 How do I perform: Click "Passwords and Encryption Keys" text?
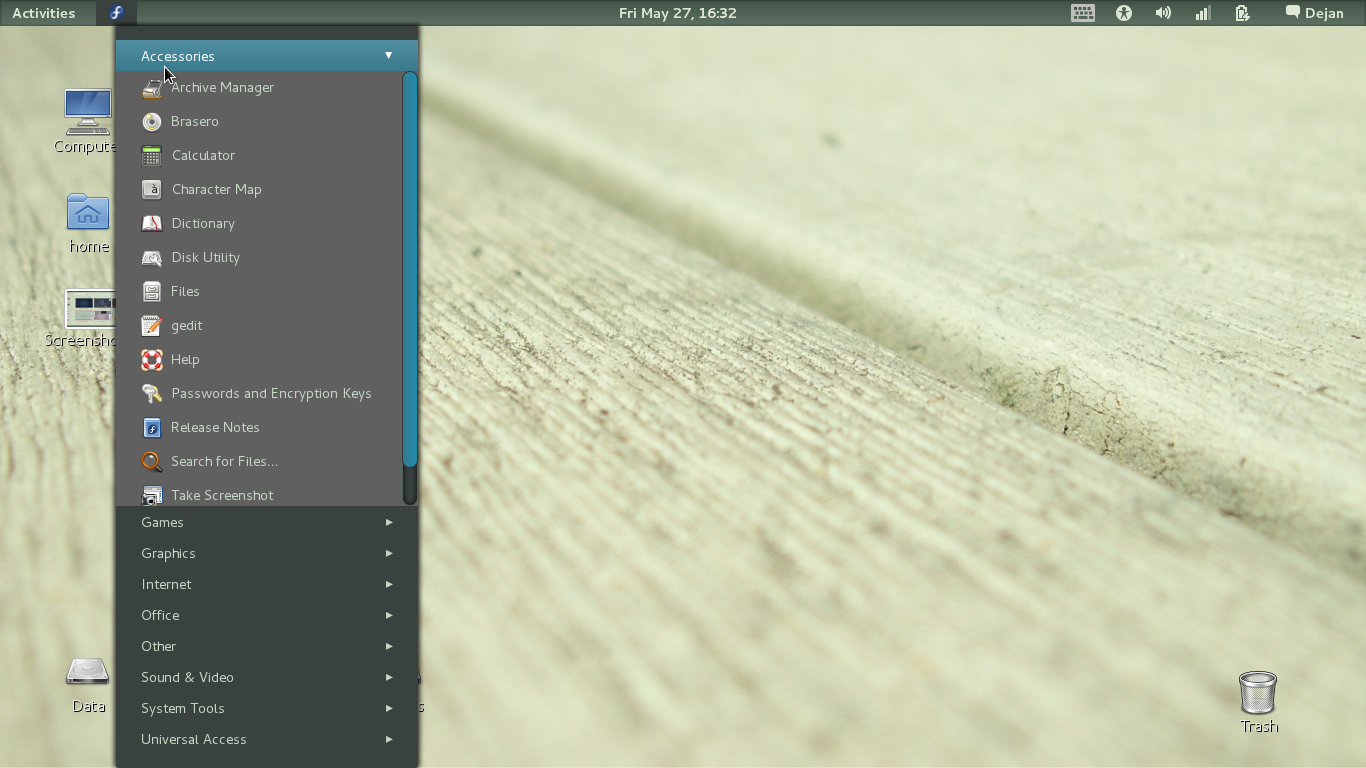271,394
